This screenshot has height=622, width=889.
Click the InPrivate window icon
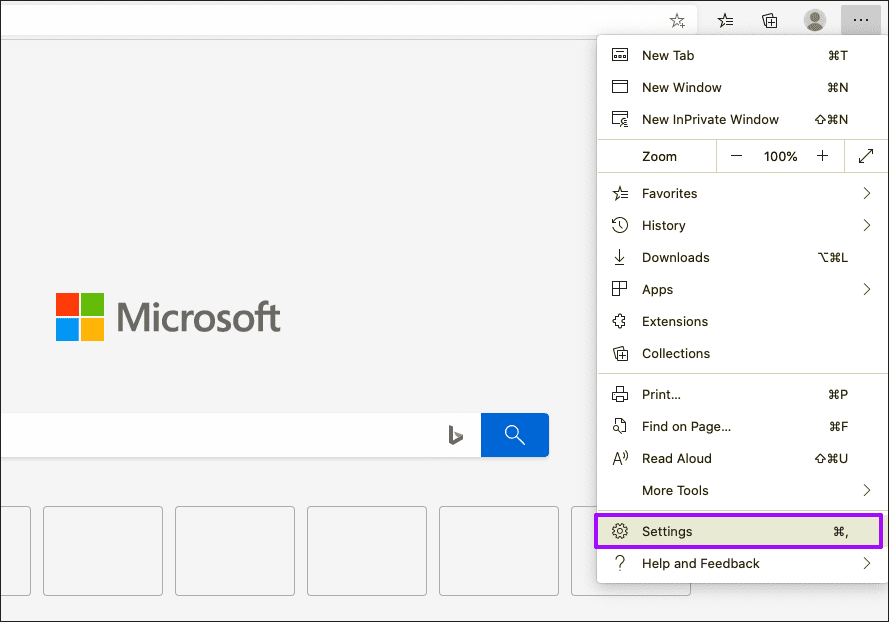tap(620, 119)
